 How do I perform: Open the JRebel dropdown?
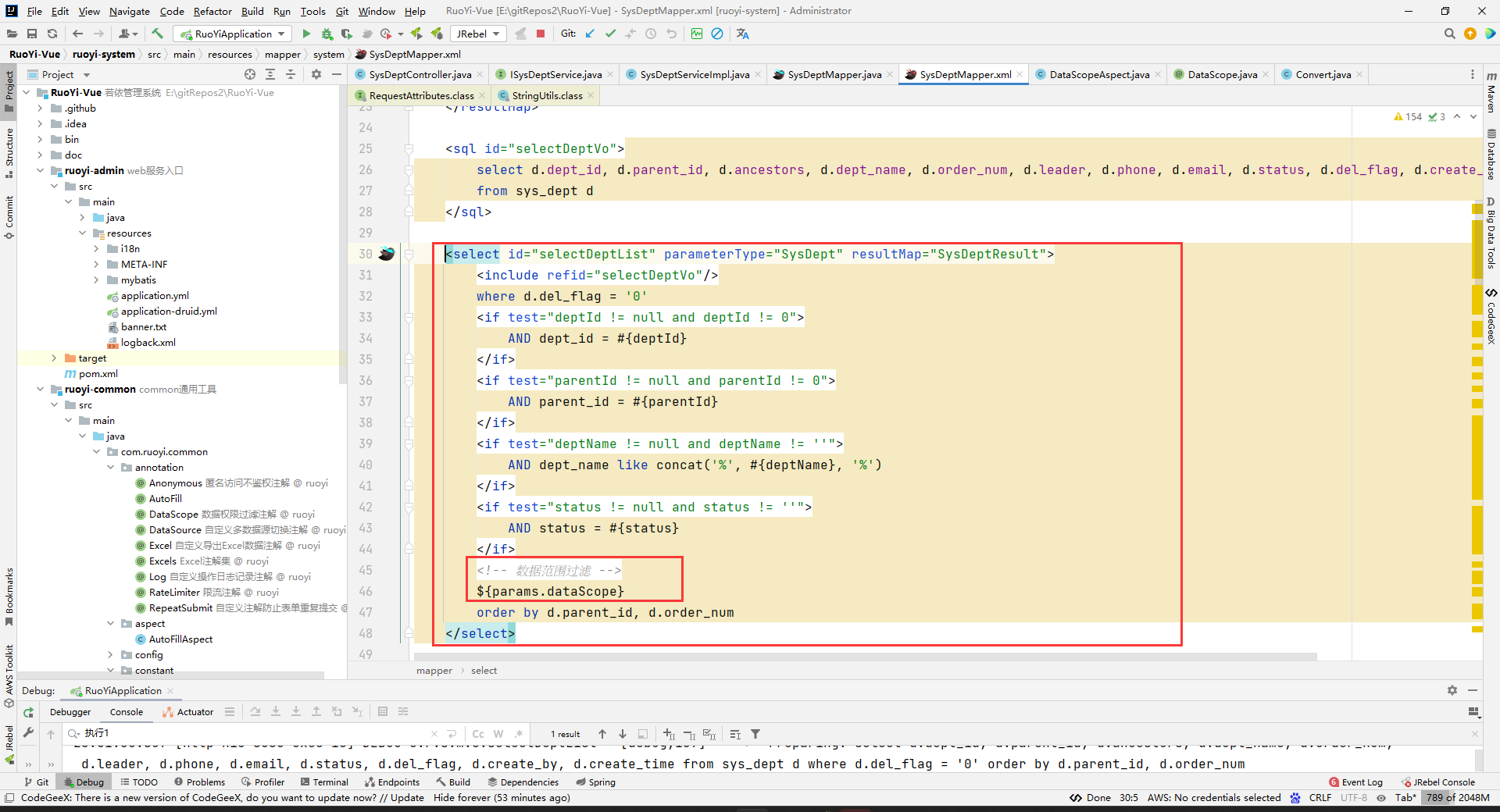point(478,34)
